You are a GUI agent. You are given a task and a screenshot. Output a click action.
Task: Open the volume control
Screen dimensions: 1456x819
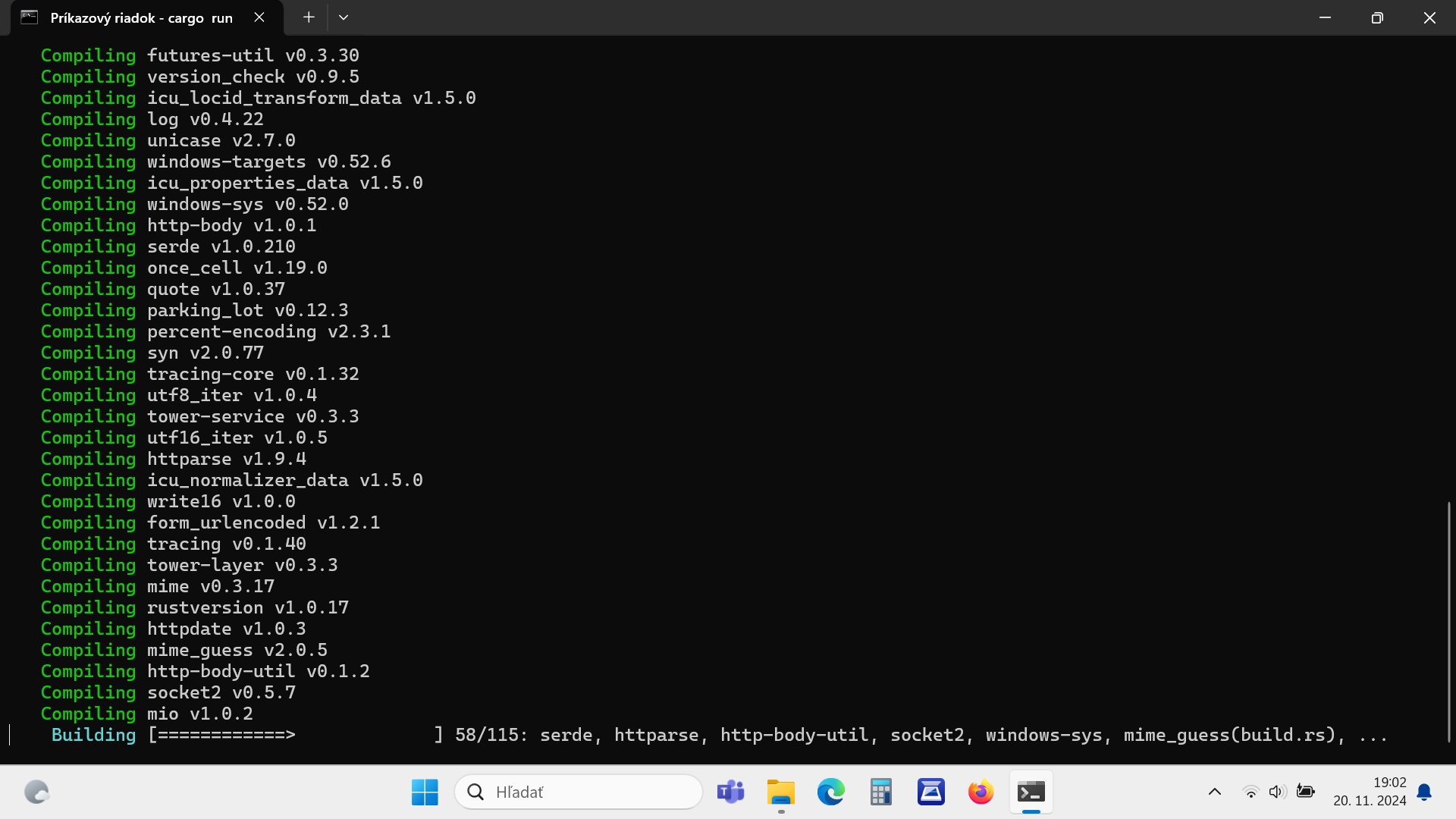pos(1277,792)
